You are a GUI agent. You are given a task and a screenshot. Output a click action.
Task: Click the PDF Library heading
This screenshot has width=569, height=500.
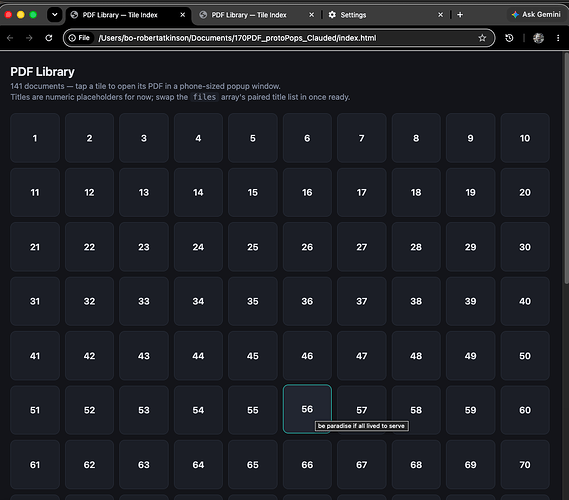click(x=42, y=72)
